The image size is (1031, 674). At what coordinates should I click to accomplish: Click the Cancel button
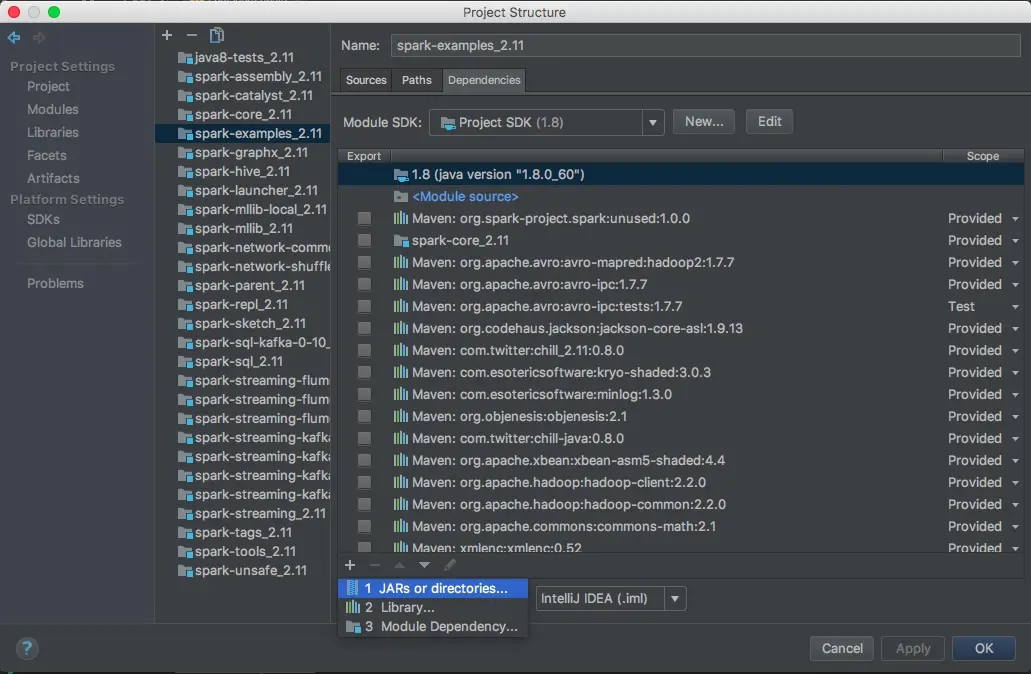(x=842, y=648)
